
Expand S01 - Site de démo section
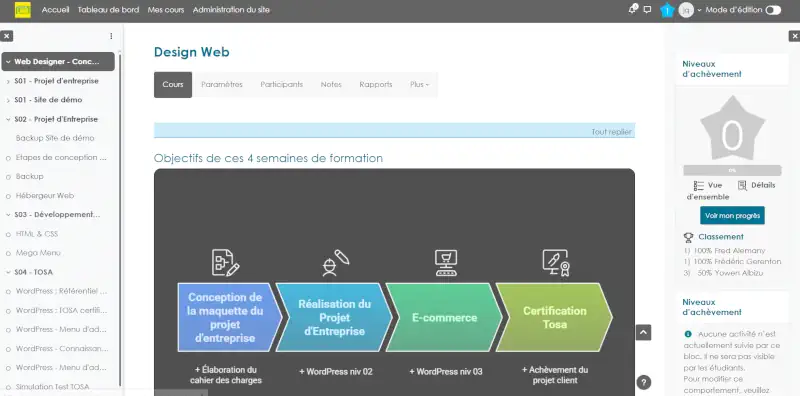click(8, 101)
